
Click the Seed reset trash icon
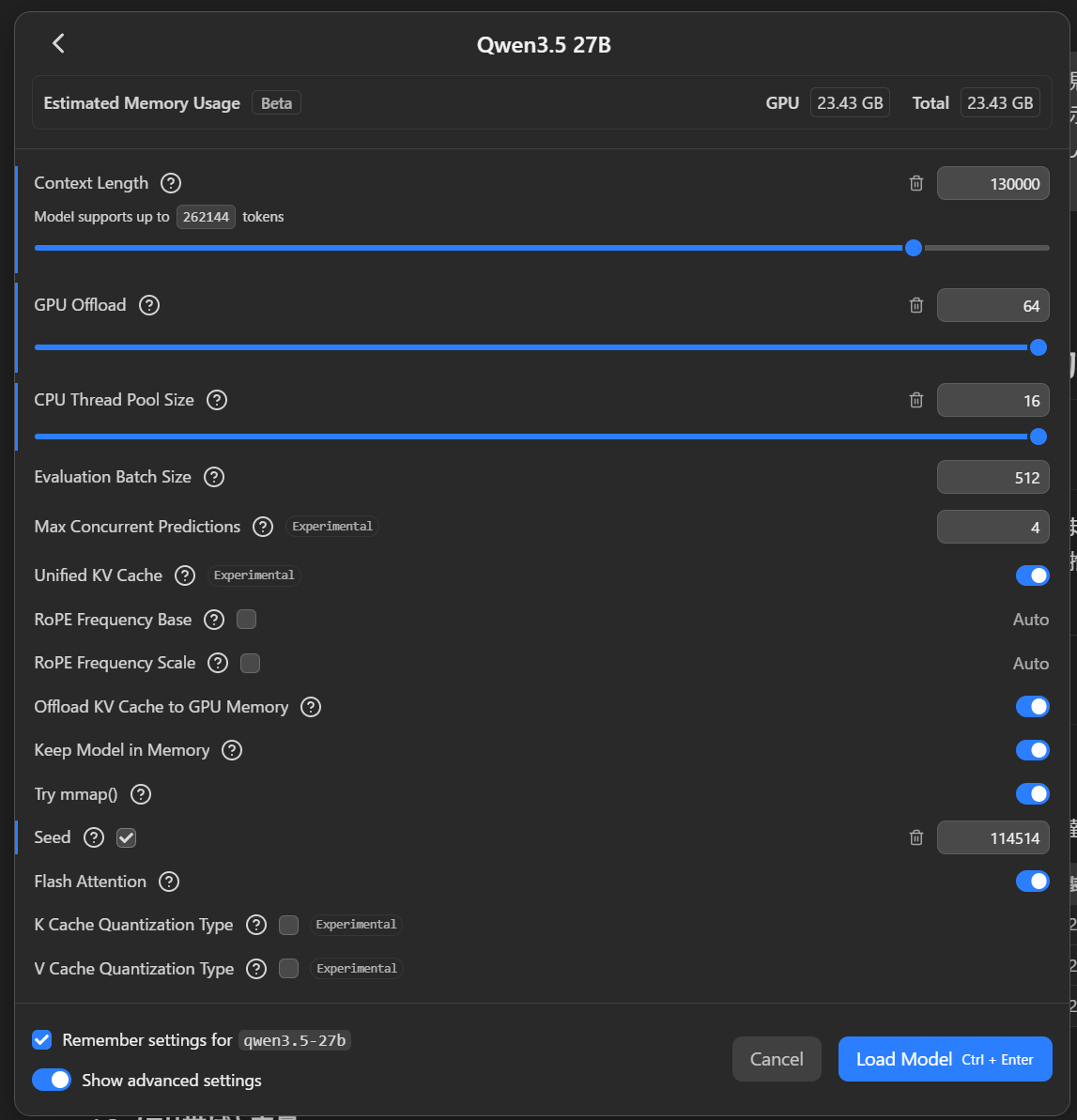(x=916, y=837)
